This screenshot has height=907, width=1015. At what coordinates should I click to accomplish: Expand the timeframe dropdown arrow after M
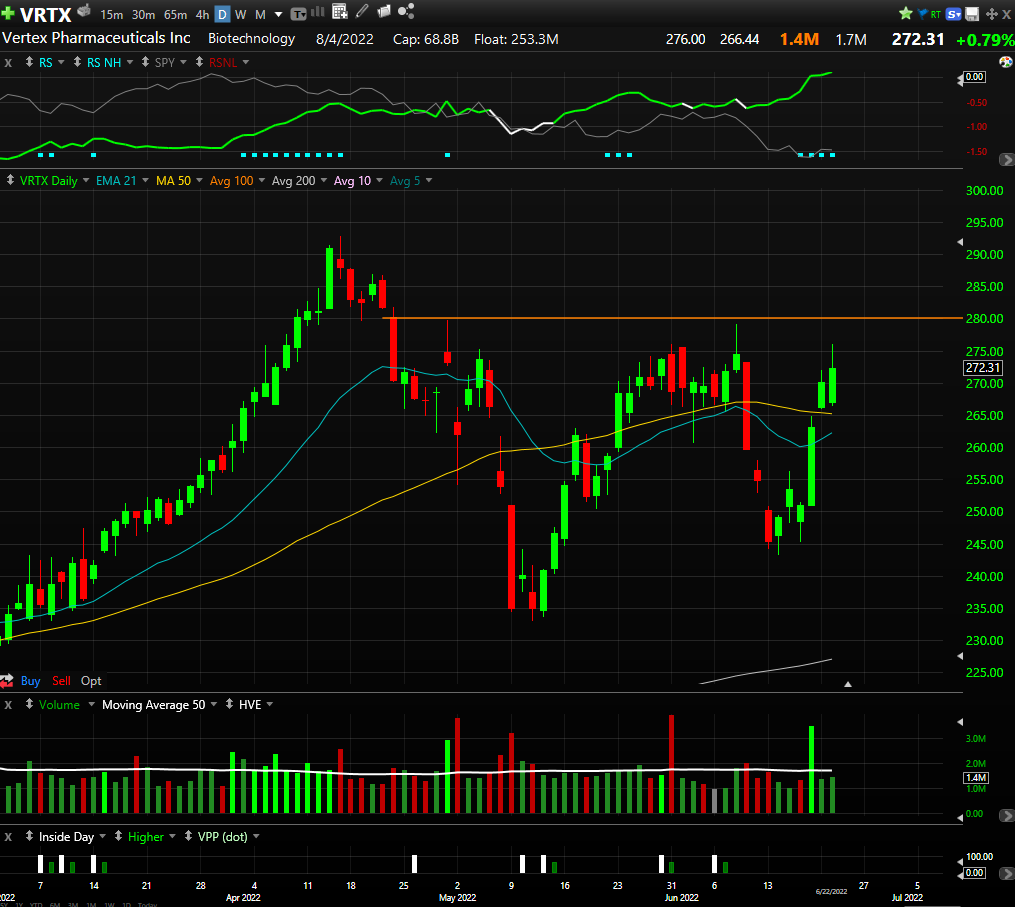tap(278, 14)
